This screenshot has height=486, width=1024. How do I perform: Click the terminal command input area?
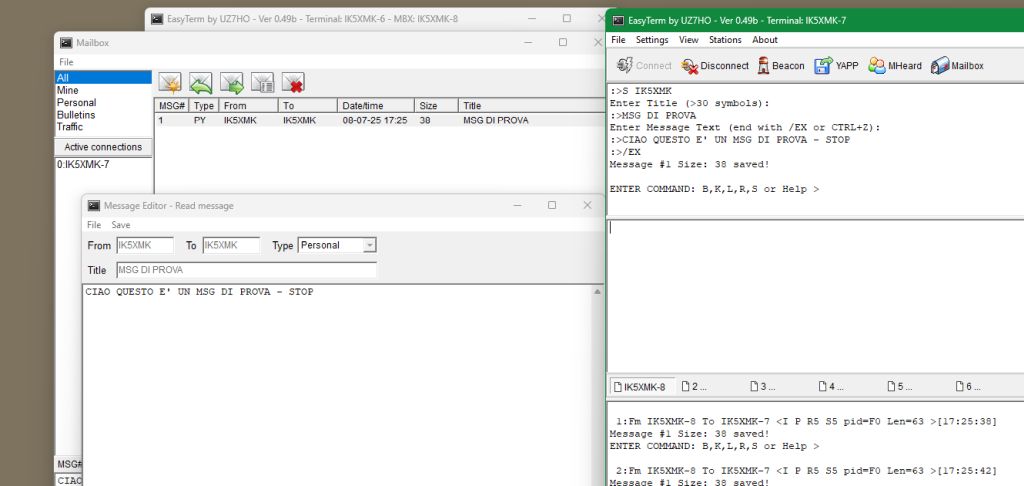click(816, 297)
